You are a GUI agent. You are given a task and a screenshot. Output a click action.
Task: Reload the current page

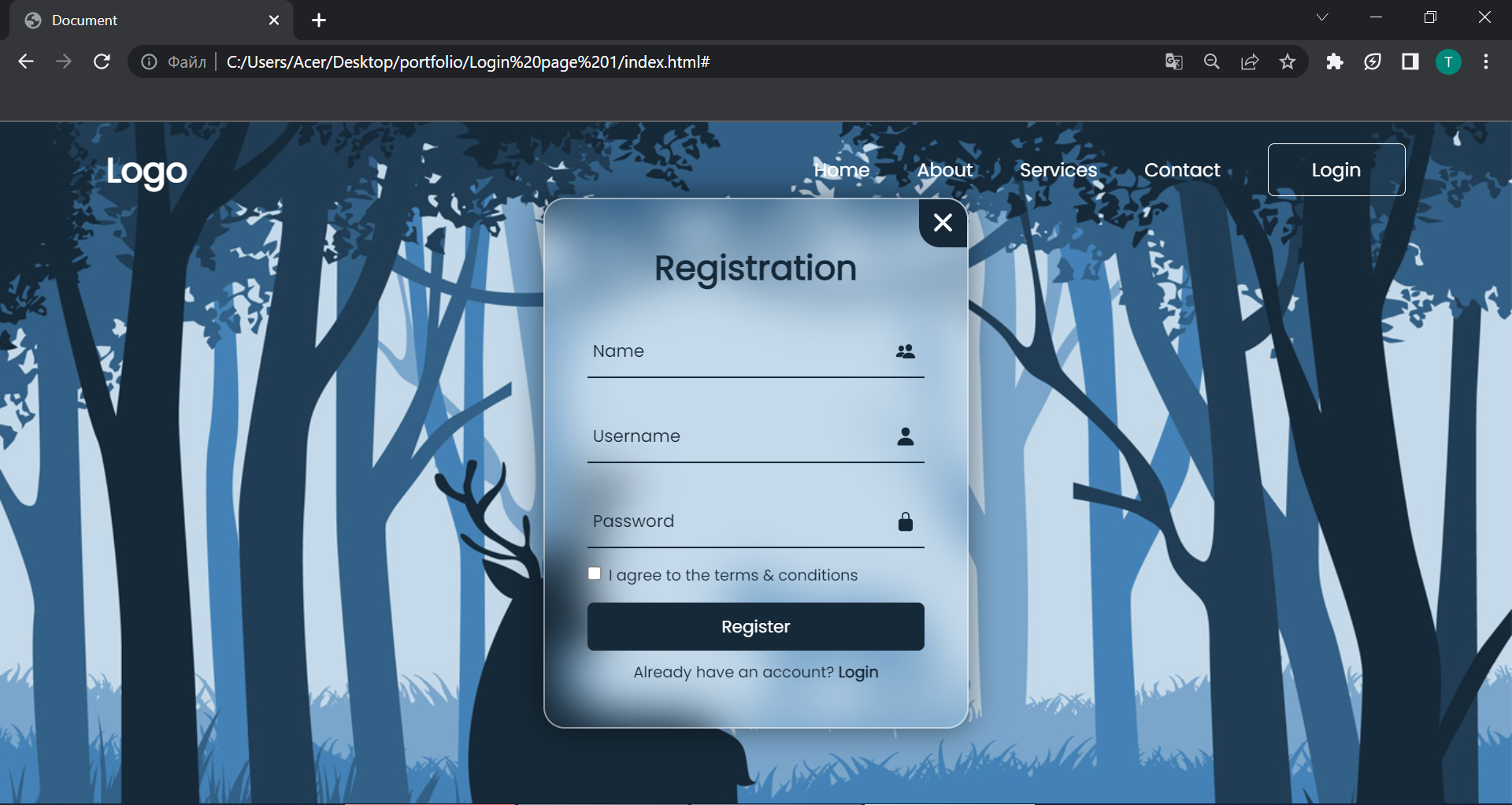coord(102,61)
